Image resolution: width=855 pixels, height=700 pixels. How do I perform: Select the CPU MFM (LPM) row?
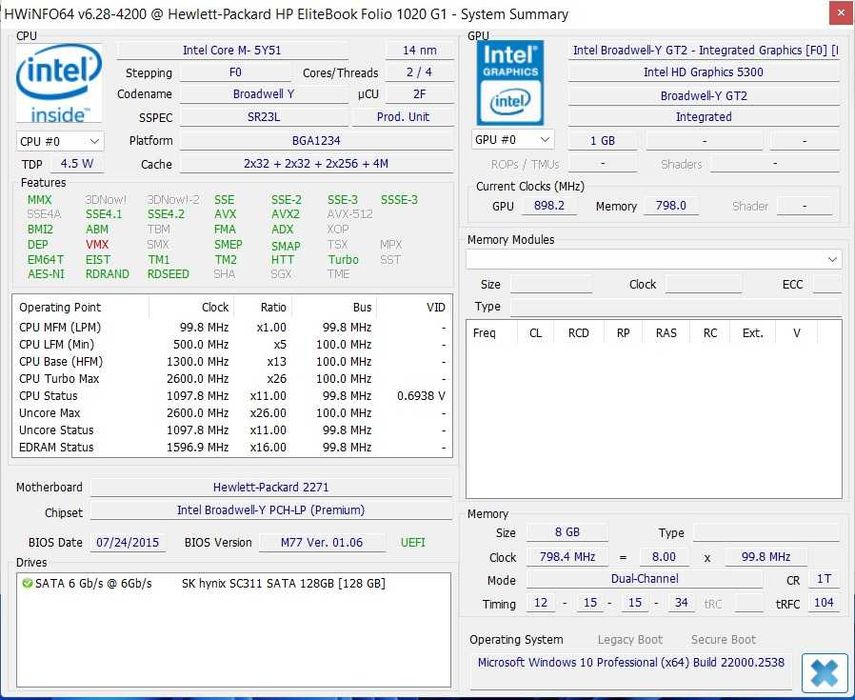[232, 327]
